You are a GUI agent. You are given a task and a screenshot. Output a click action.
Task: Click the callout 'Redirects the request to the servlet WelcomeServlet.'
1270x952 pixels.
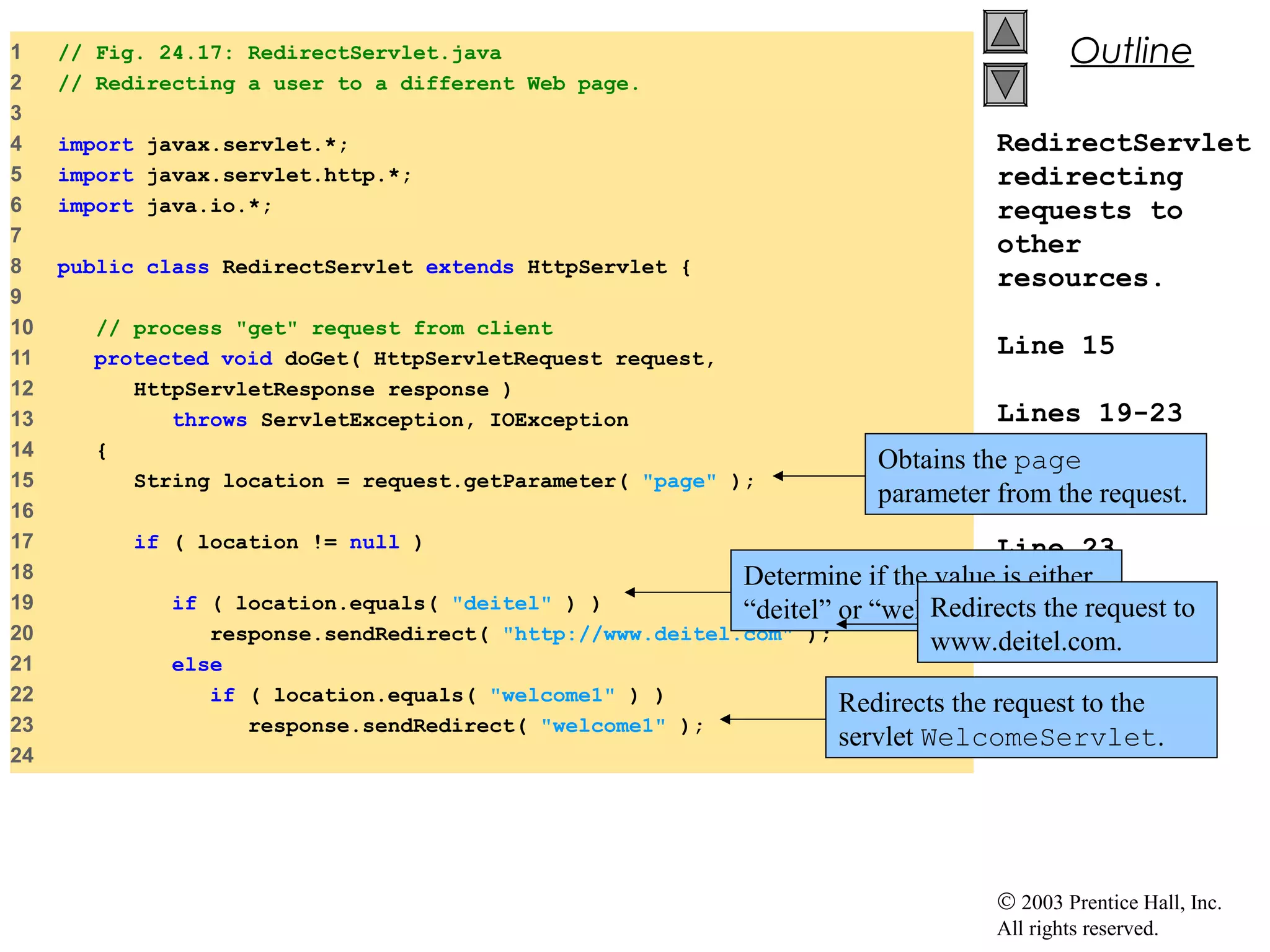click(1021, 717)
